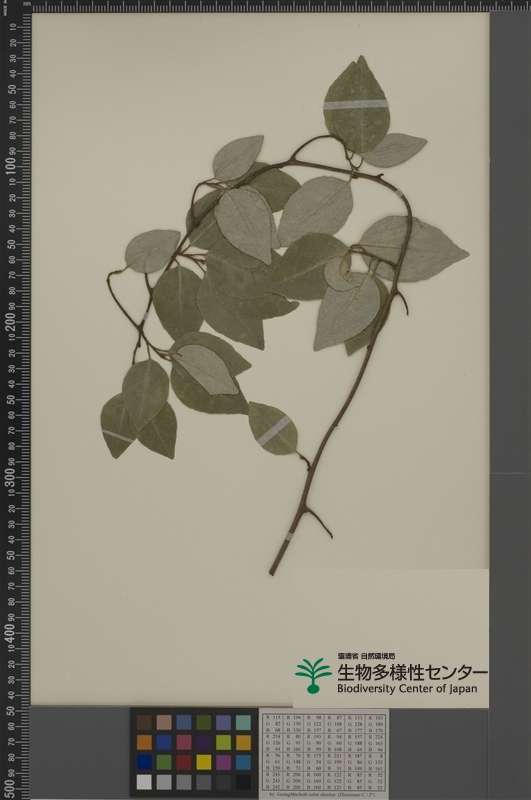Click the GretagMacbeth color checker caption

[x=326, y=794]
